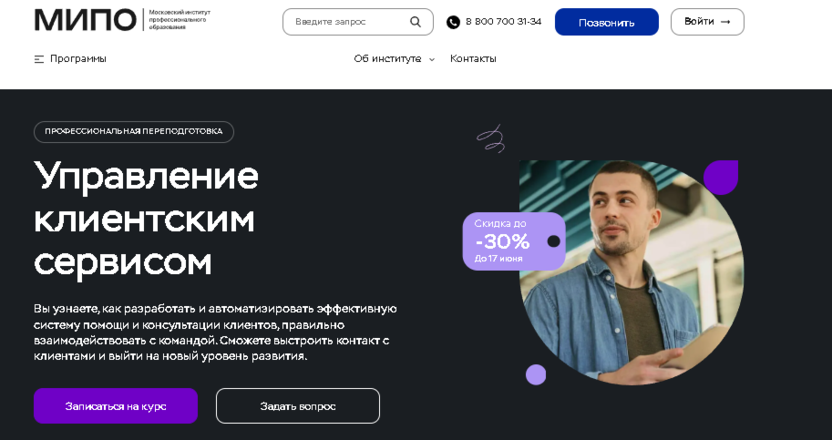Click the Позвонить button
This screenshot has height=440, width=832.
coord(606,22)
